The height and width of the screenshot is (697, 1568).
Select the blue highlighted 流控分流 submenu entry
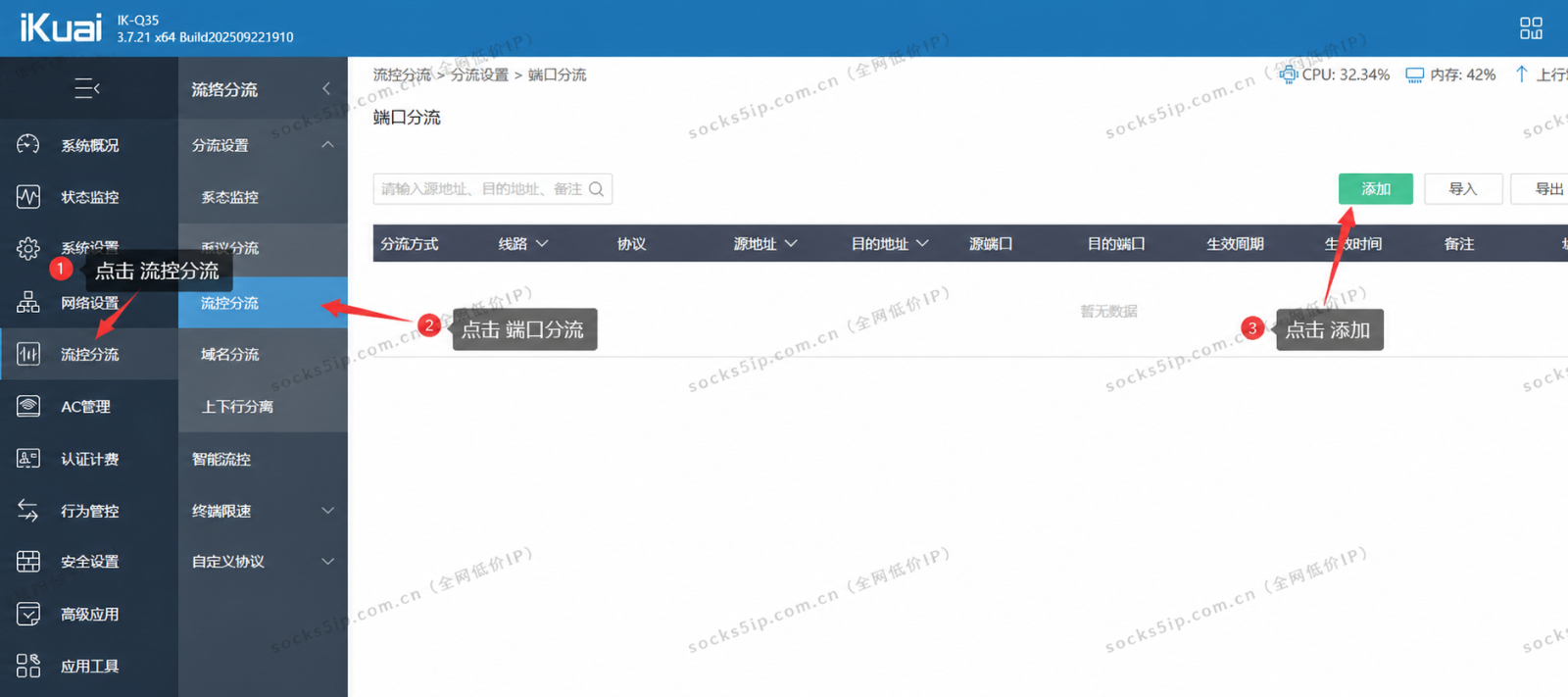[x=263, y=303]
